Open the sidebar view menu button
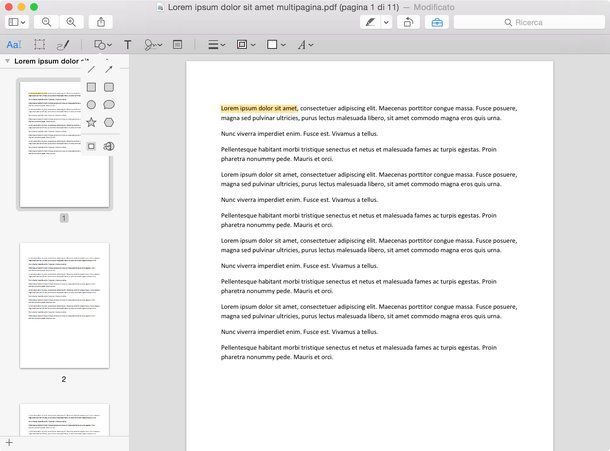Viewport: 610px width, 451px height. click(x=17, y=22)
